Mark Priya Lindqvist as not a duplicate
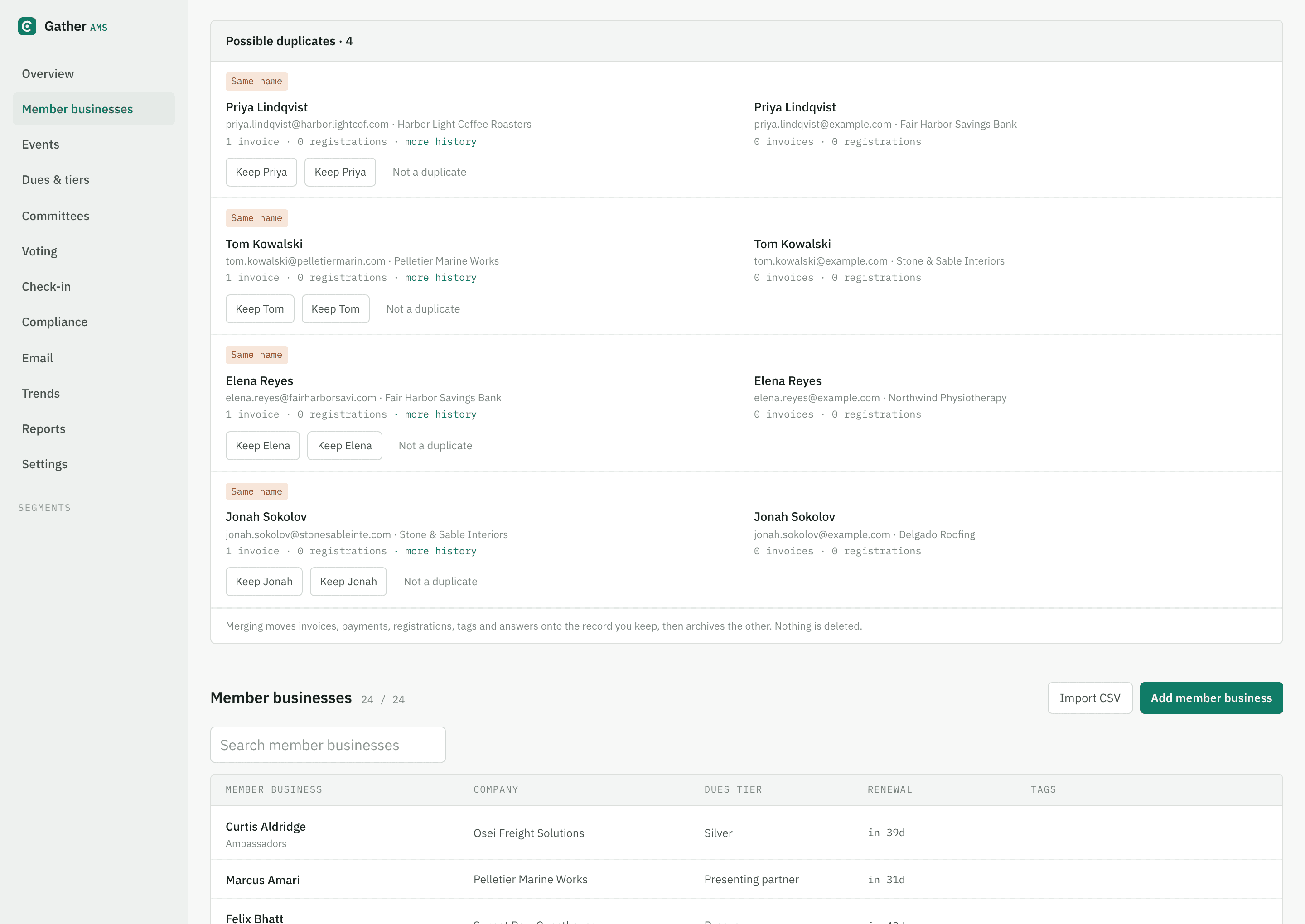The height and width of the screenshot is (924, 1305). (429, 172)
